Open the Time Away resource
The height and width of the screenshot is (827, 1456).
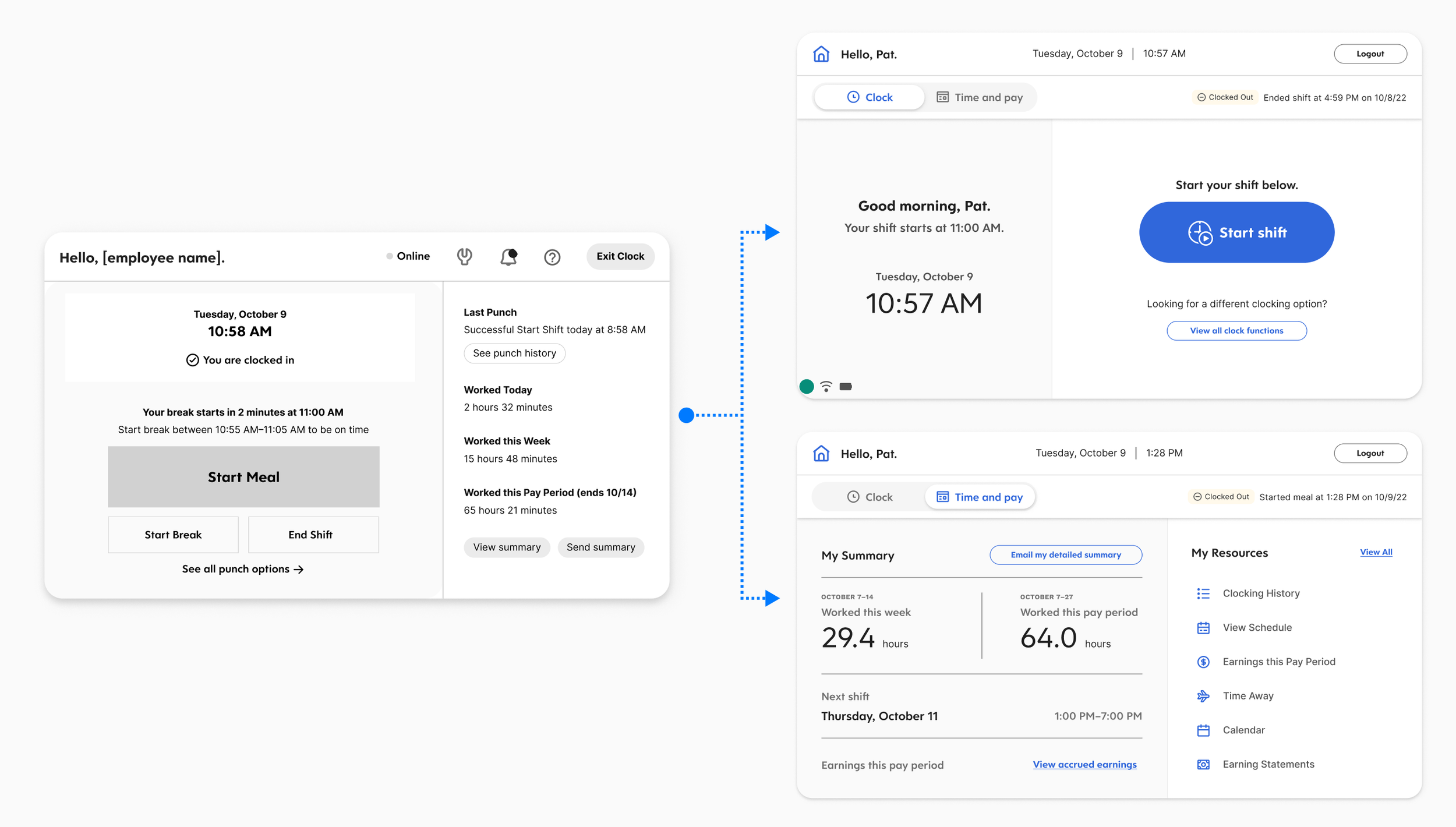click(1248, 697)
